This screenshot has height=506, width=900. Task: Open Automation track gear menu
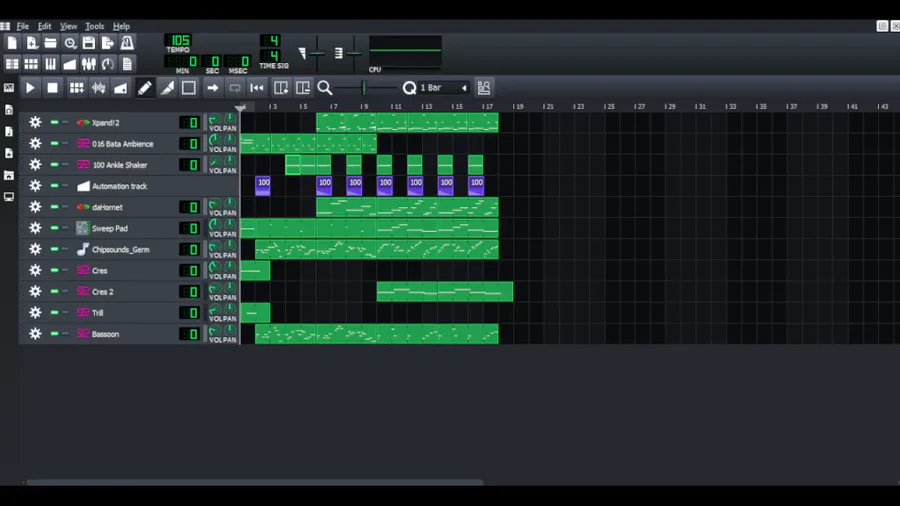35,186
